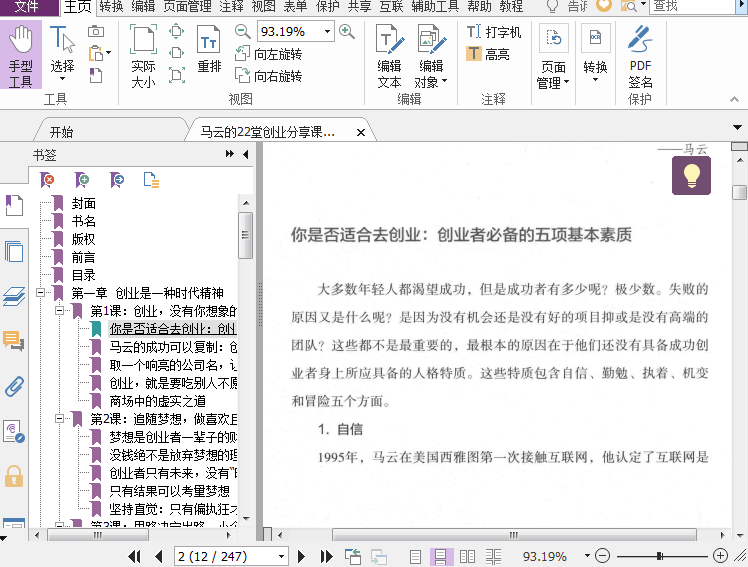Image resolution: width=748 pixels, height=567 pixels.
Task: Click the snapshot camera icon
Action: point(96,31)
